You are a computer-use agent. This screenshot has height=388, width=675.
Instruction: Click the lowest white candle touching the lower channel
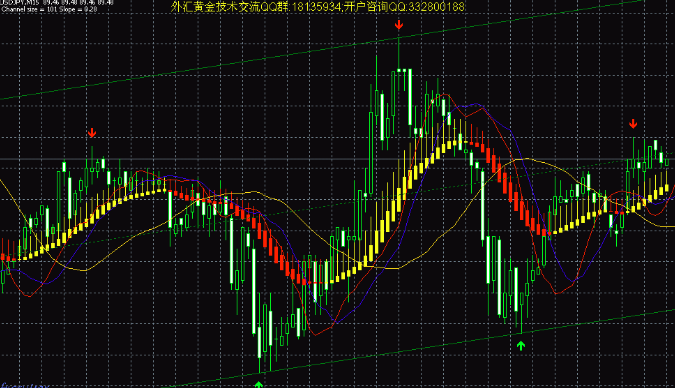[x=259, y=342]
